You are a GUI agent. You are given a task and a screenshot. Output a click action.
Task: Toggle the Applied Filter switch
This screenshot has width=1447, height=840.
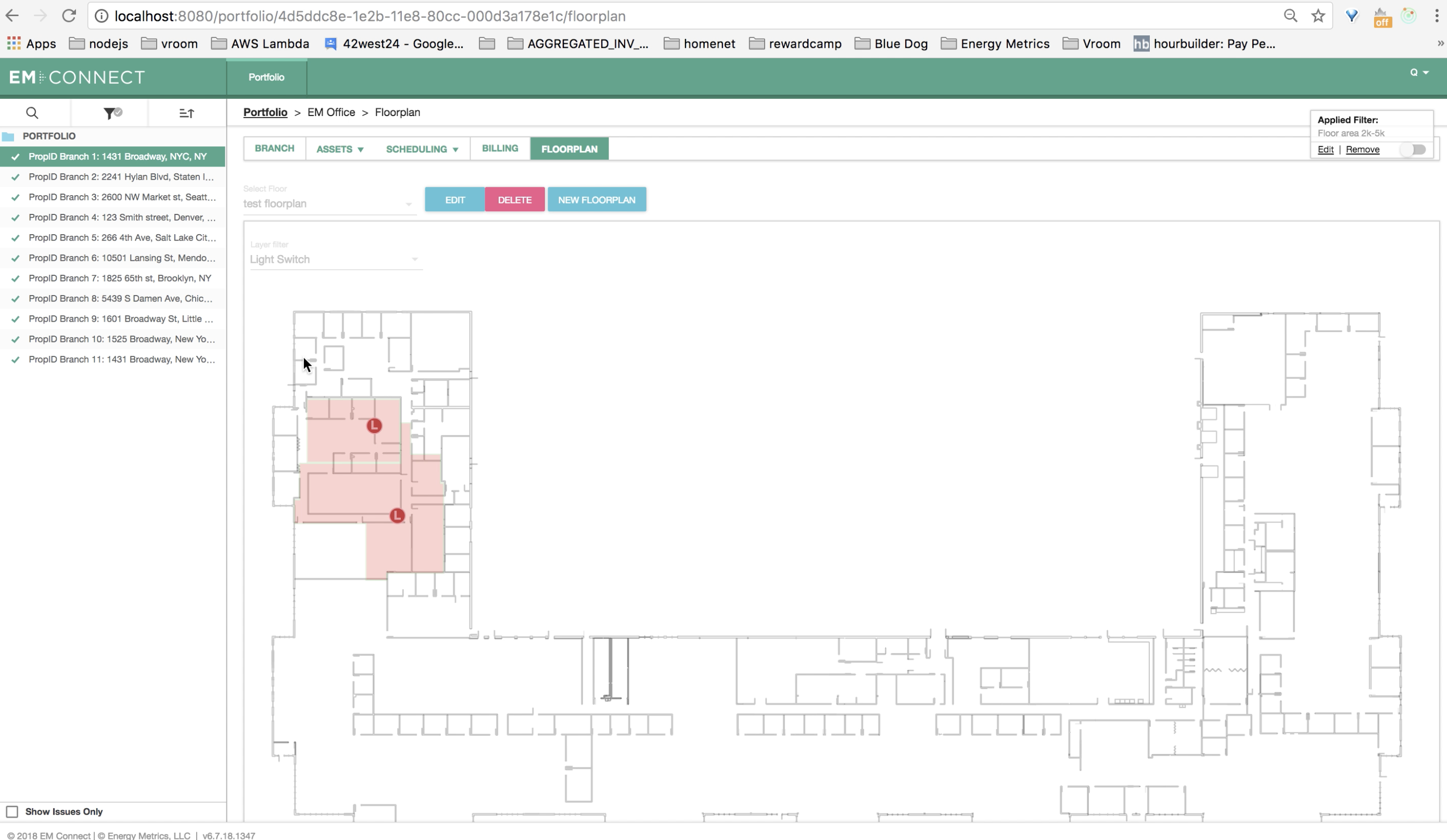point(1414,149)
